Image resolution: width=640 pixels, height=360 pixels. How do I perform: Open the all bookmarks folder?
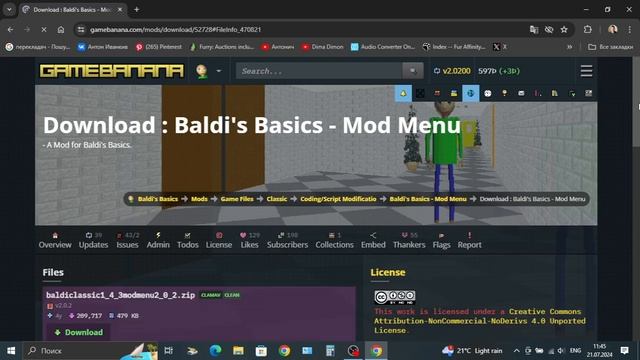(x=611, y=47)
